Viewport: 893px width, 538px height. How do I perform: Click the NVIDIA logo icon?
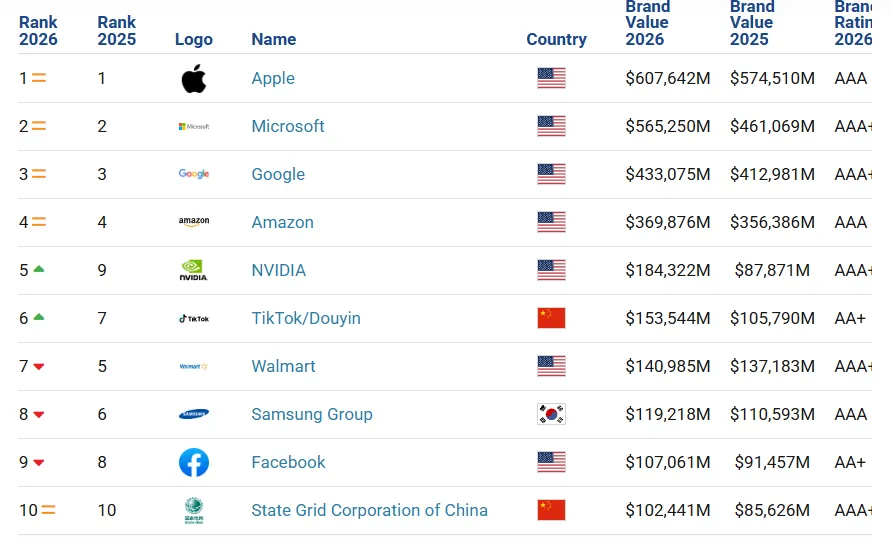194,270
